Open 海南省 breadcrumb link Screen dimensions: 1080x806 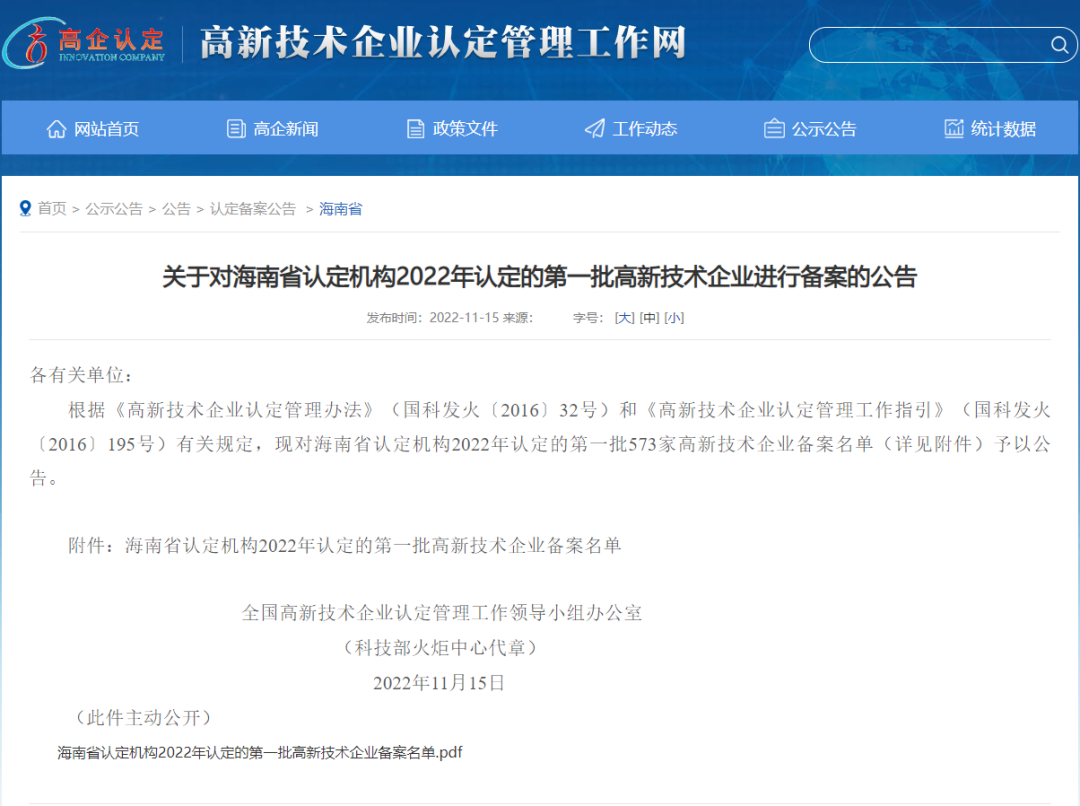tap(340, 209)
